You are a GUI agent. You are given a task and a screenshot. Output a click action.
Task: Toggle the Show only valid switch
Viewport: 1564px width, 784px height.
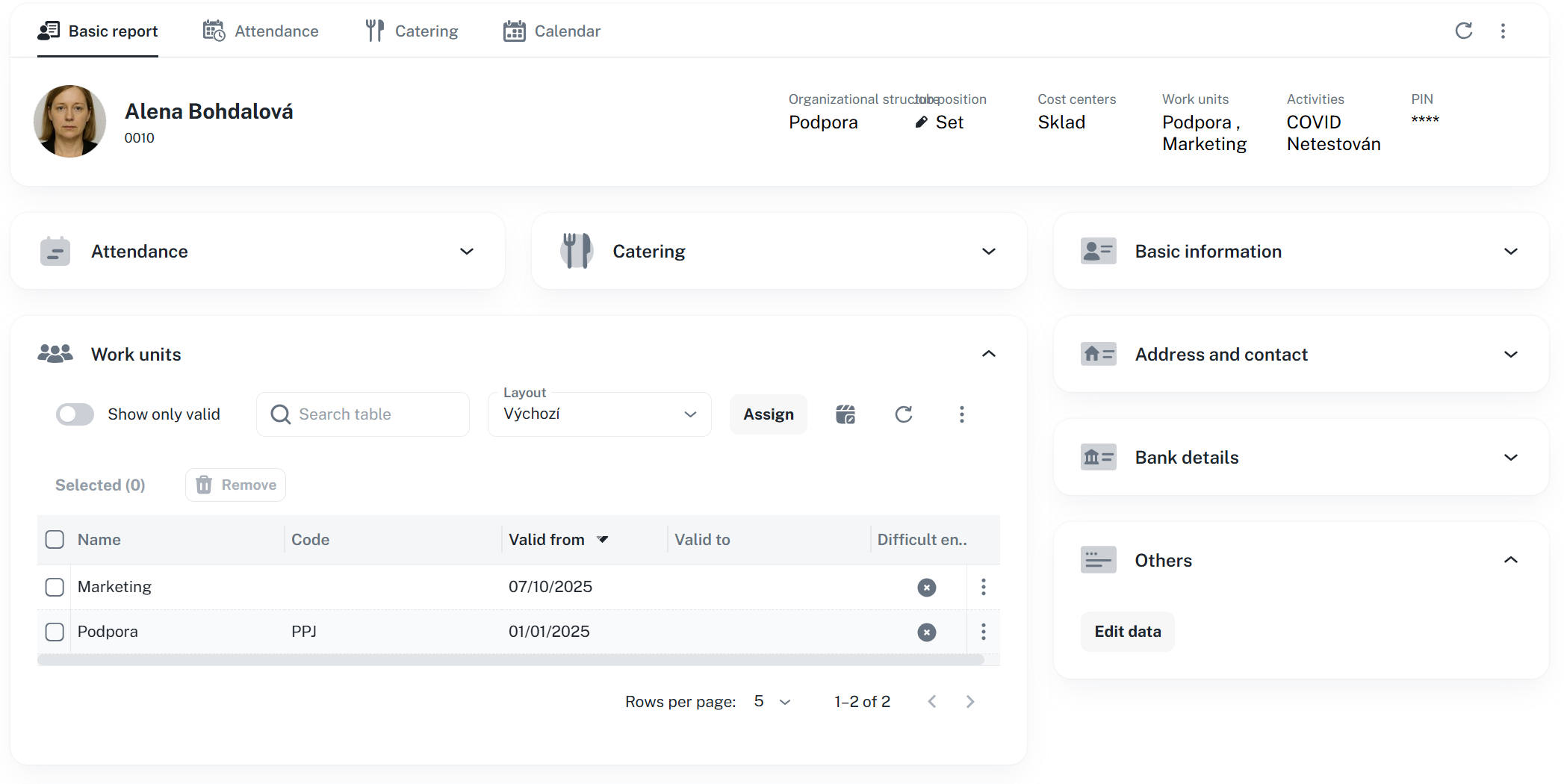point(75,414)
